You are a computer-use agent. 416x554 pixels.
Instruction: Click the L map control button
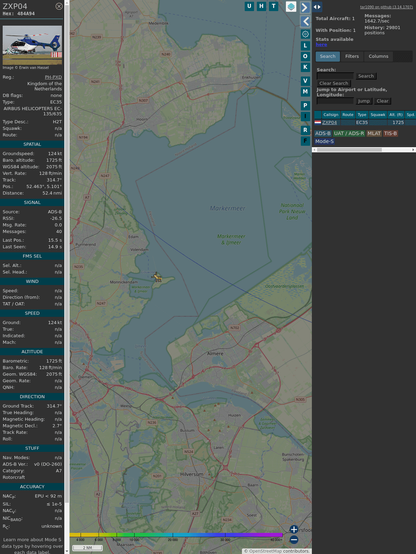305,46
